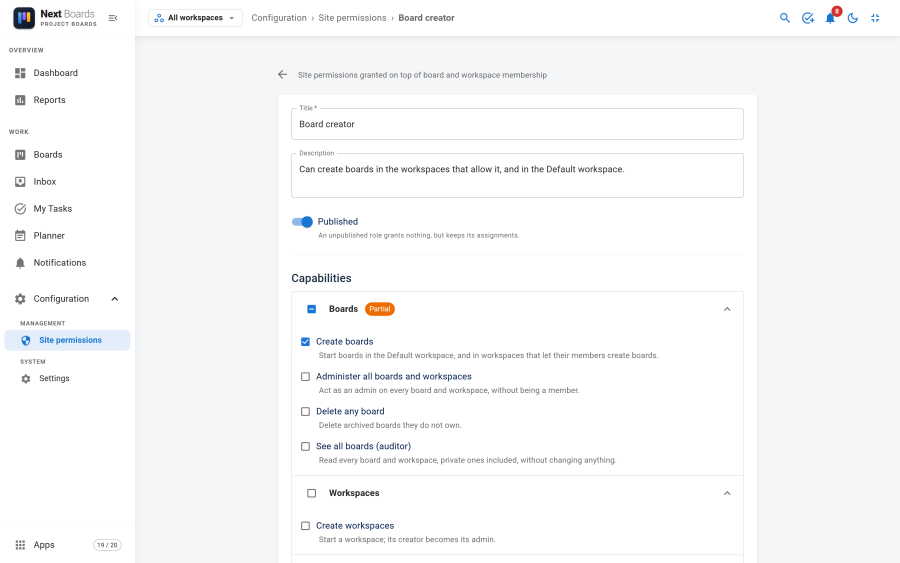Click Site permissions breadcrumb link
Image resolution: width=900 pixels, height=563 pixels.
click(x=352, y=18)
